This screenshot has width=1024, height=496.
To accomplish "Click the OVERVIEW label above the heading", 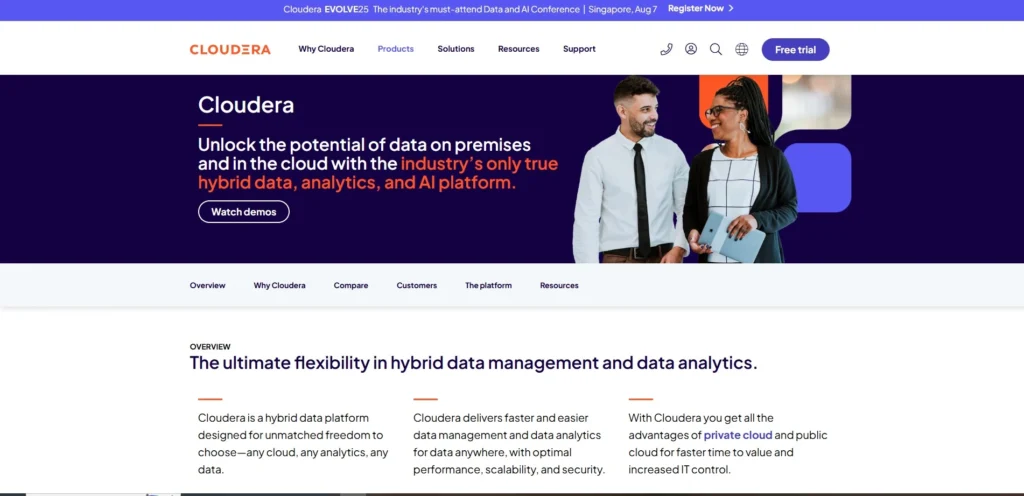I will click(x=210, y=347).
